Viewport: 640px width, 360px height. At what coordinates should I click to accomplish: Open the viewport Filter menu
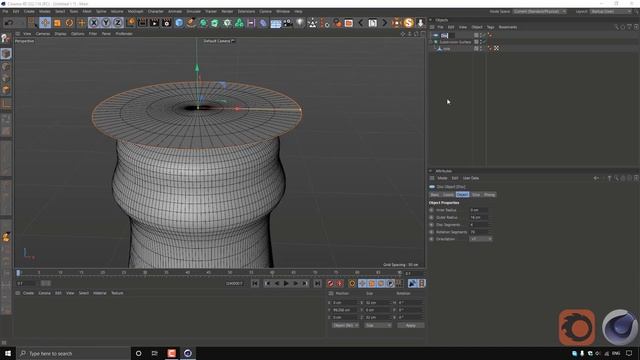click(93, 34)
